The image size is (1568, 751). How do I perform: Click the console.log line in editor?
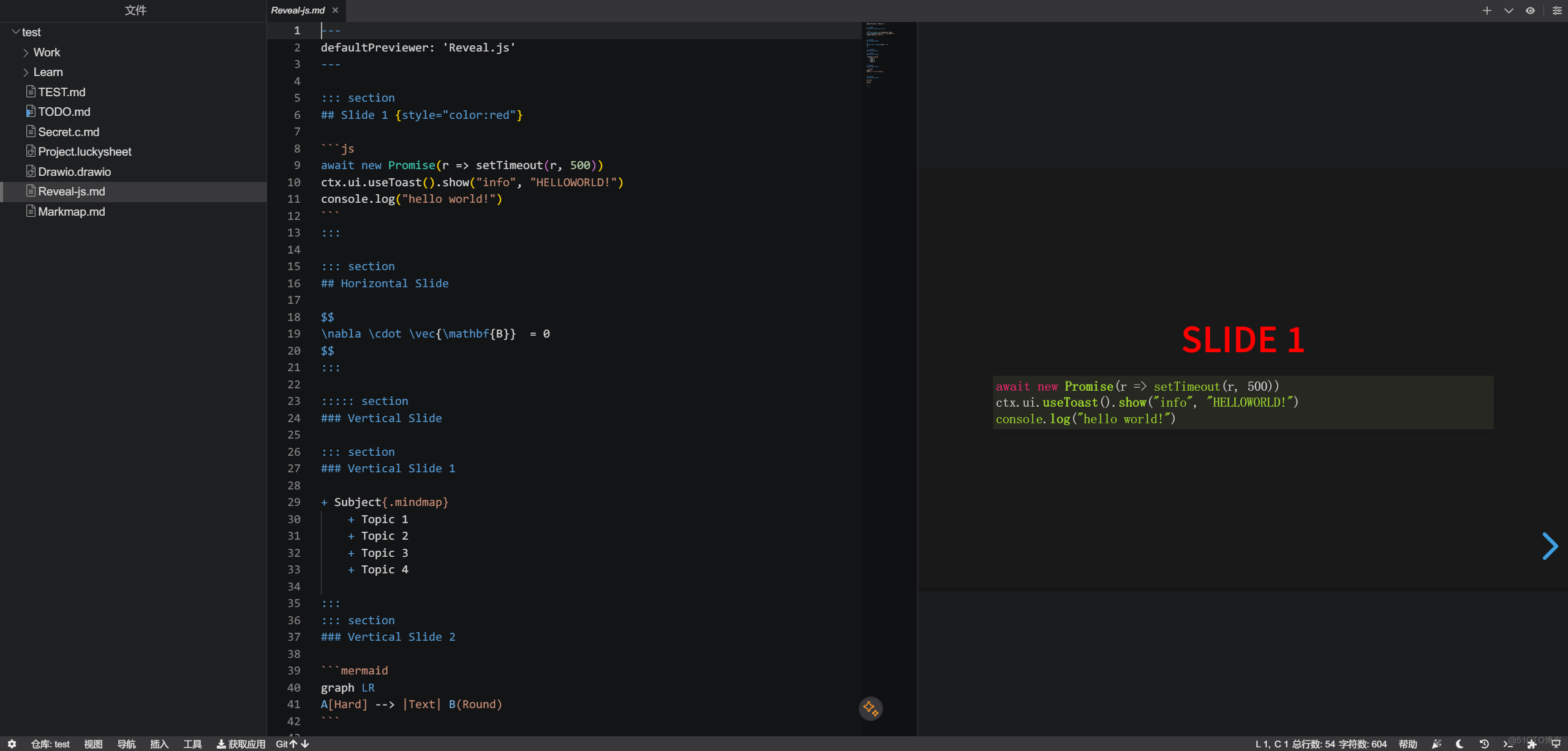click(412, 198)
